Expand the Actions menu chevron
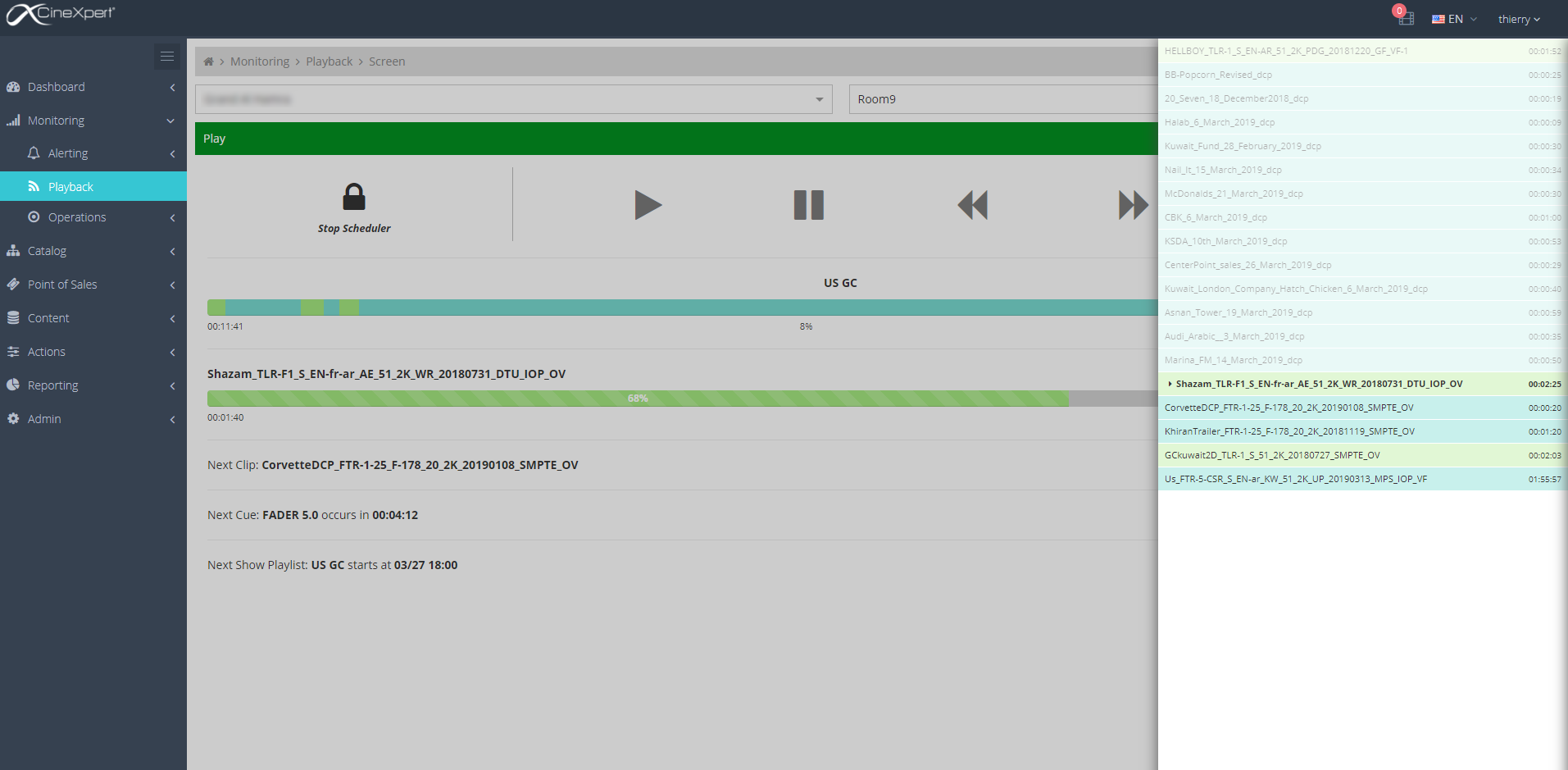This screenshot has width=1568, height=770. (x=172, y=352)
